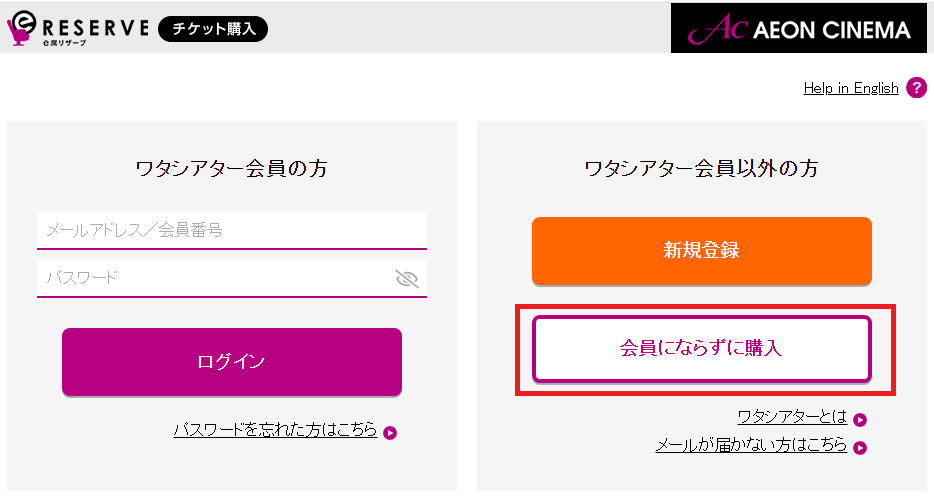
Task: Toggle password visibility eye icon
Action: pos(407,278)
